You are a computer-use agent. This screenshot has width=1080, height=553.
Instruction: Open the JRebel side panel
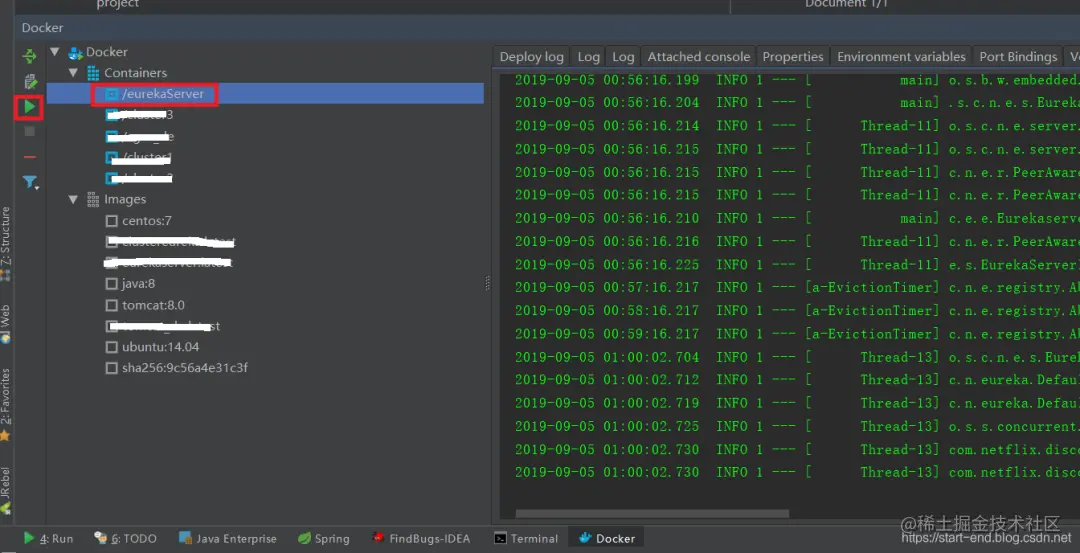[6, 490]
